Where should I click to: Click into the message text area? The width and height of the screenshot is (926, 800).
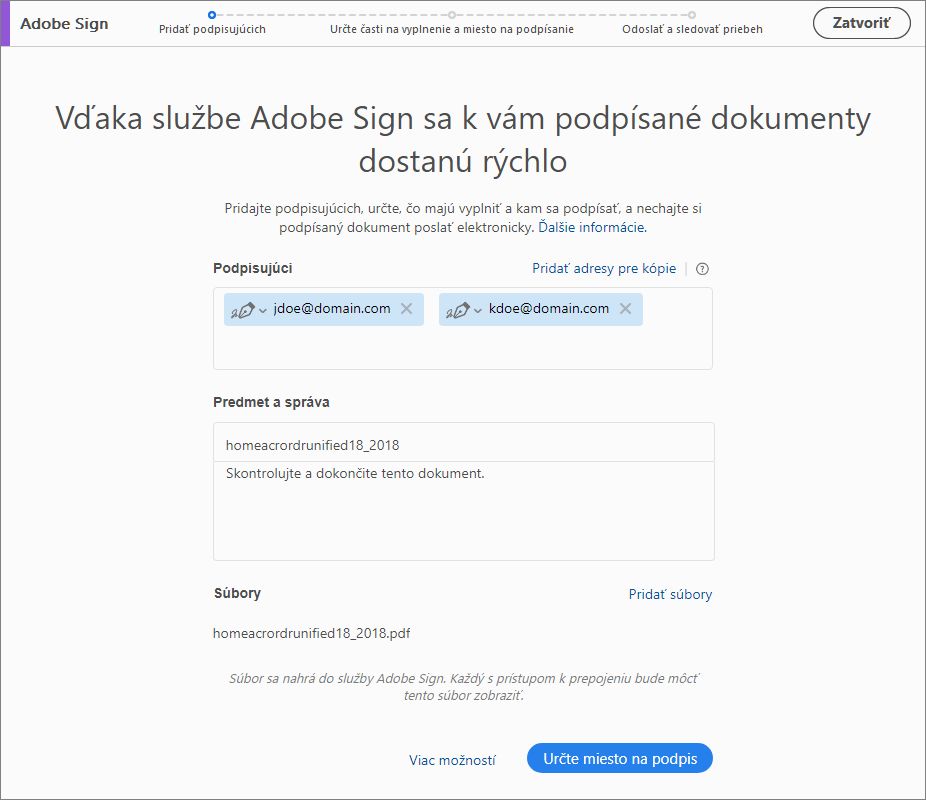pos(463,510)
